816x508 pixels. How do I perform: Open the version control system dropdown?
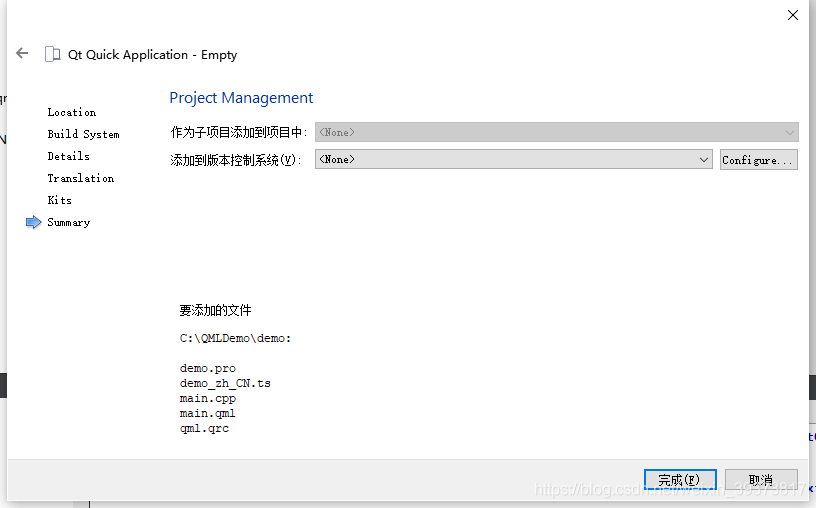click(x=514, y=159)
